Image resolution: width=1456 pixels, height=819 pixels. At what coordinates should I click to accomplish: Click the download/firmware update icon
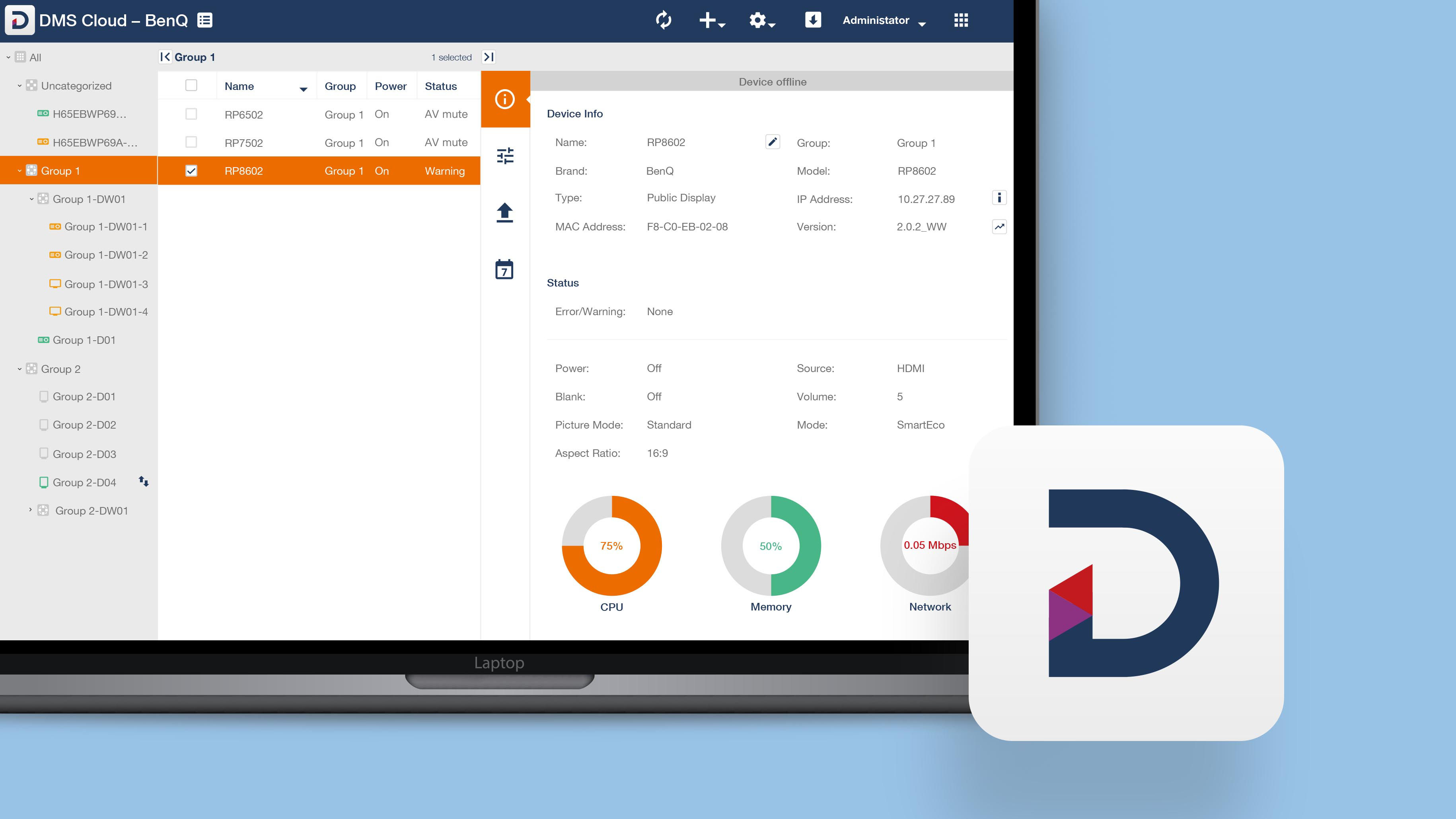coord(813,20)
